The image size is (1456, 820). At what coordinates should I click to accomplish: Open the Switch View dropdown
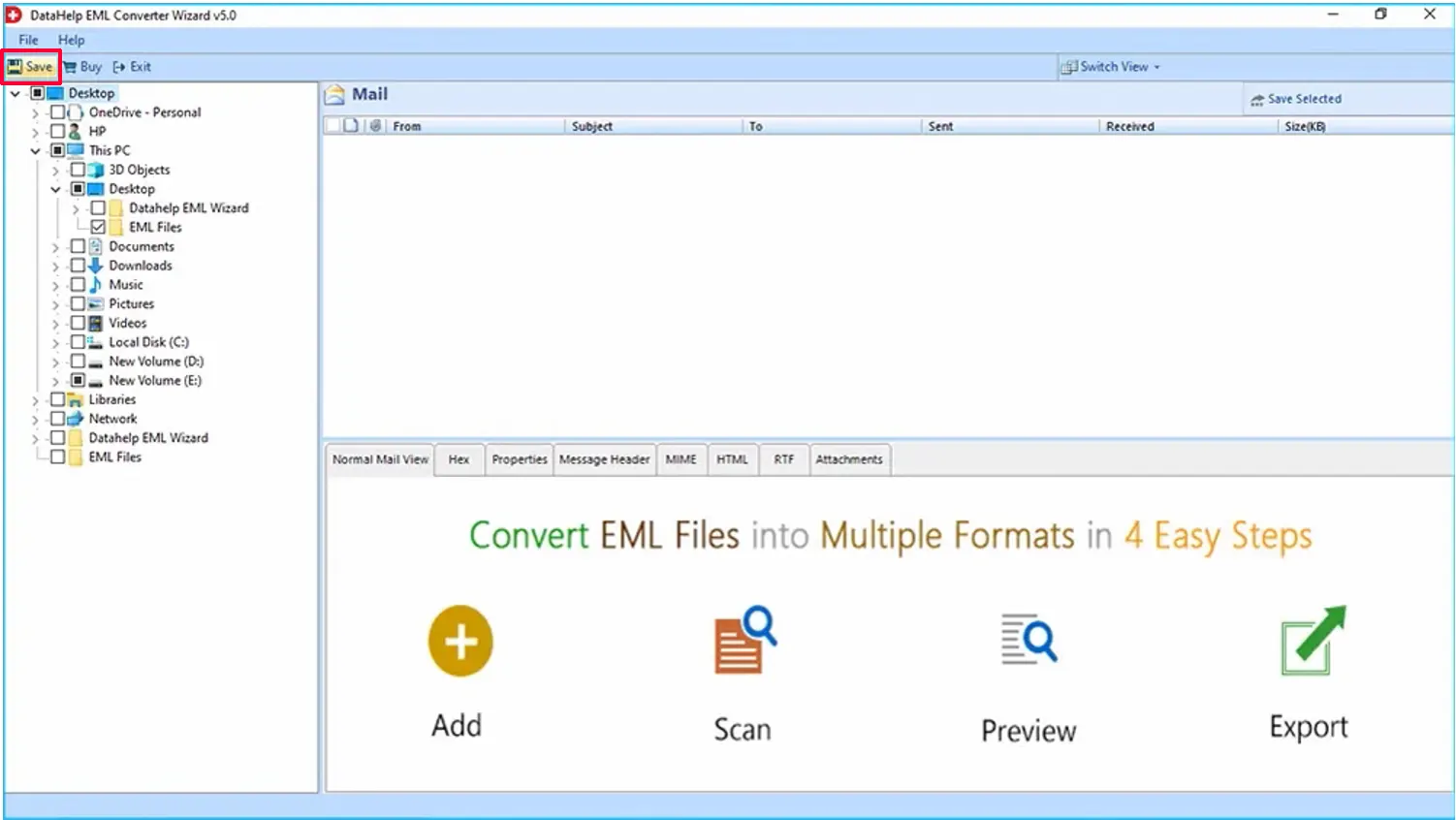1111,67
